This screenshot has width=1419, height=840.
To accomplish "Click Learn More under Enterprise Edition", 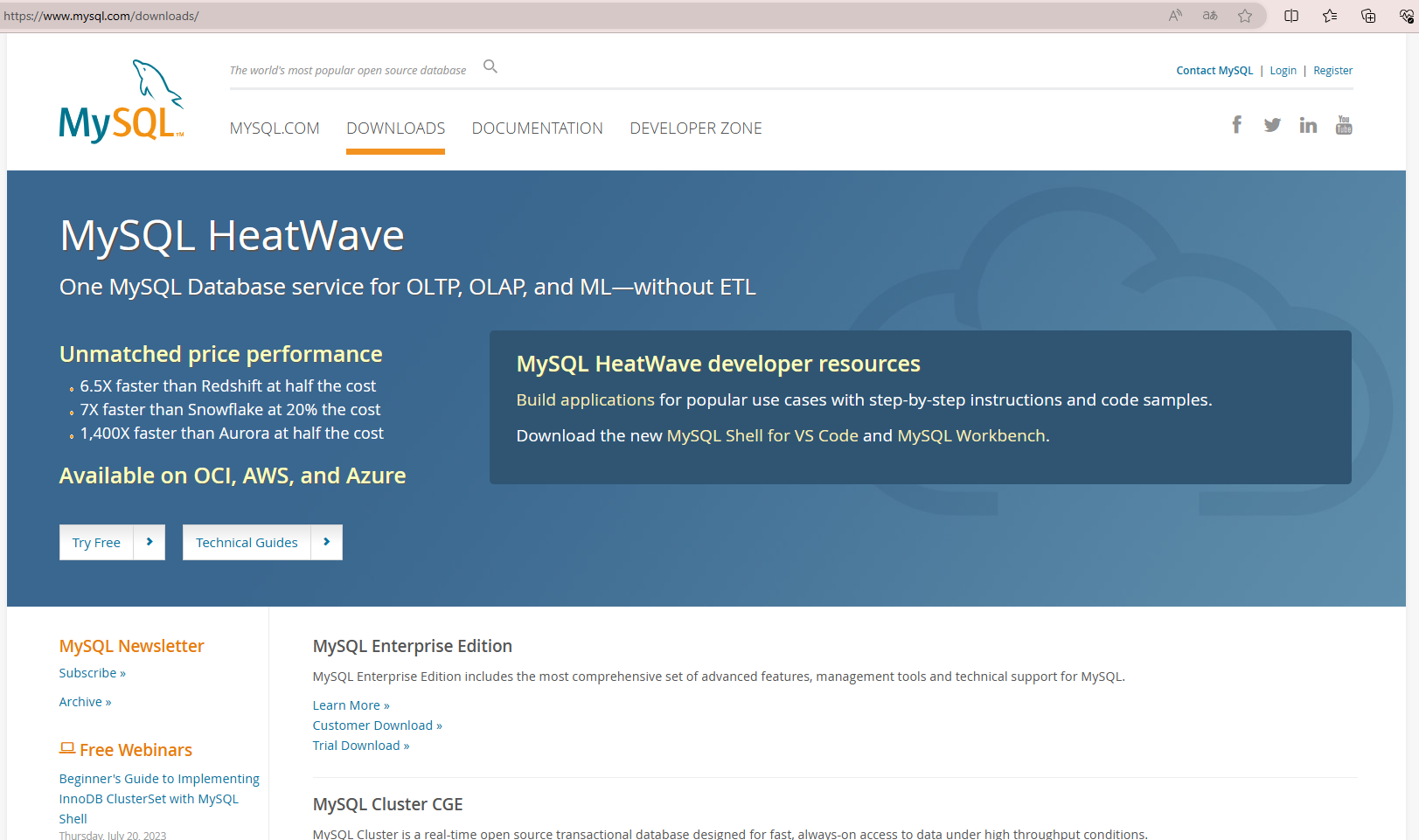I will [351, 705].
